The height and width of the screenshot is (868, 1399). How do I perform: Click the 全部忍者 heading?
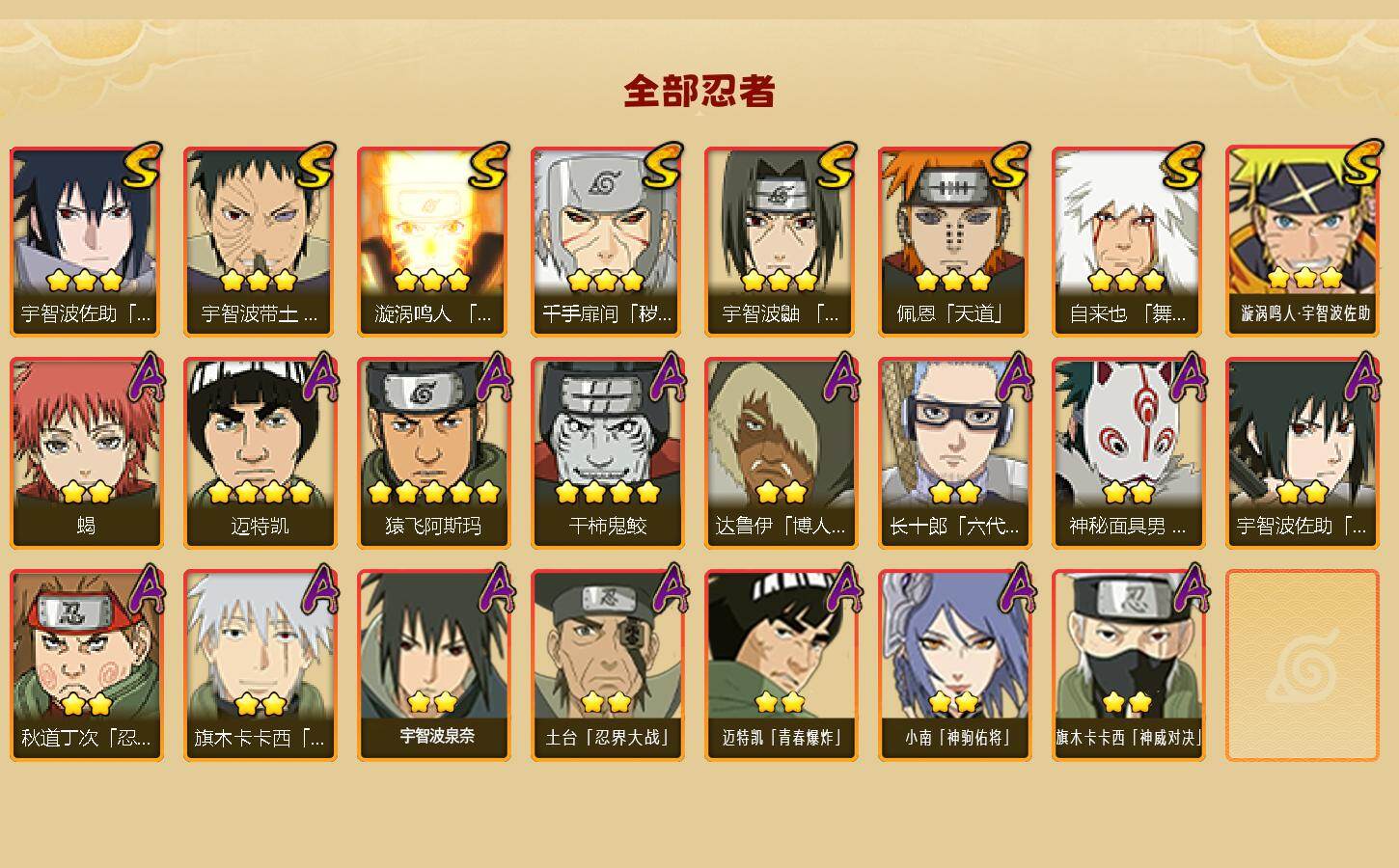[699, 92]
